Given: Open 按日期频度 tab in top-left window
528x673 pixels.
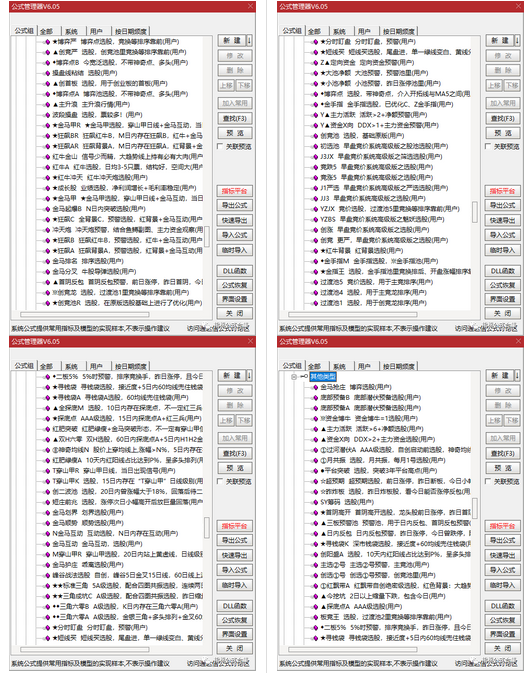Looking at the screenshot, I should (x=131, y=31).
